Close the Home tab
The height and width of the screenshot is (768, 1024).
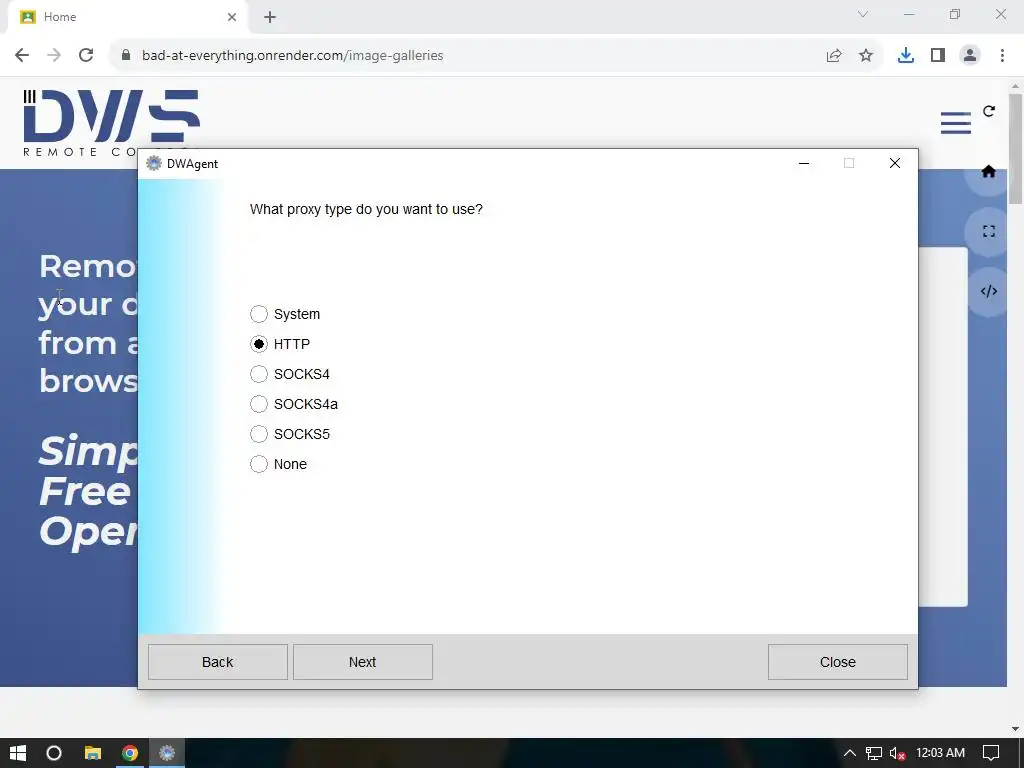(232, 17)
